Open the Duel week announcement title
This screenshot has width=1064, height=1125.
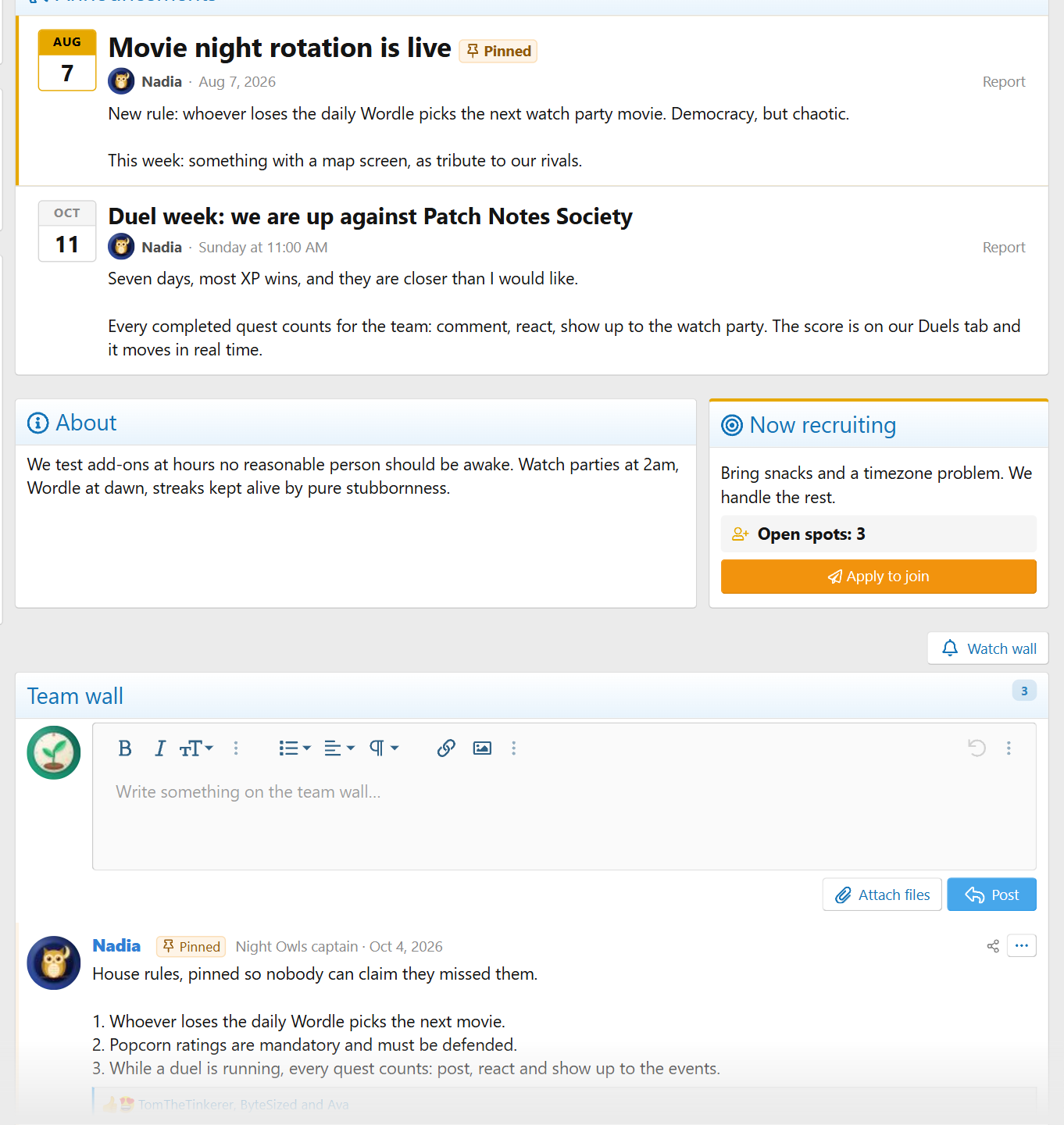[x=370, y=216]
